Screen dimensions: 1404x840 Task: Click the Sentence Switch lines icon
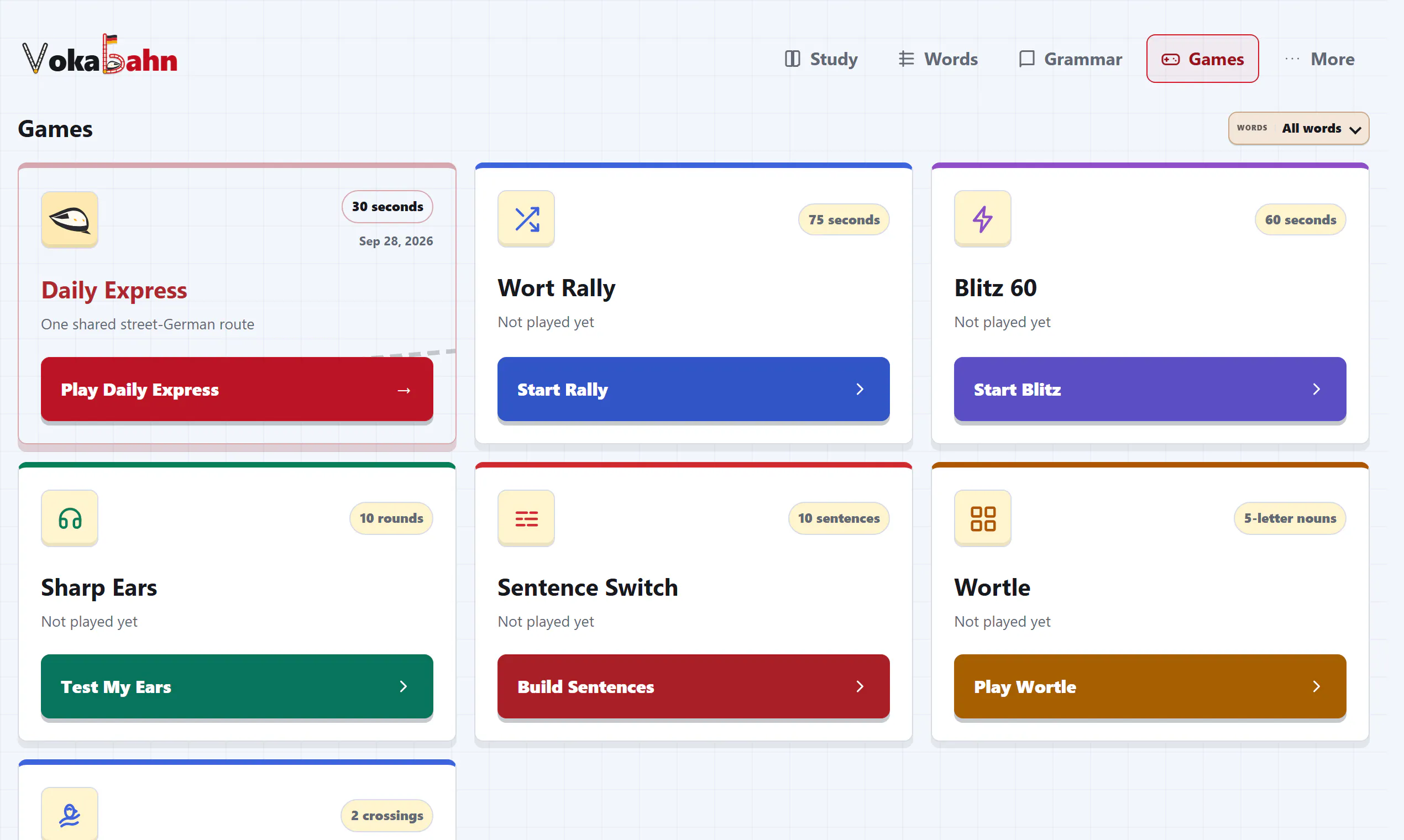pos(526,518)
